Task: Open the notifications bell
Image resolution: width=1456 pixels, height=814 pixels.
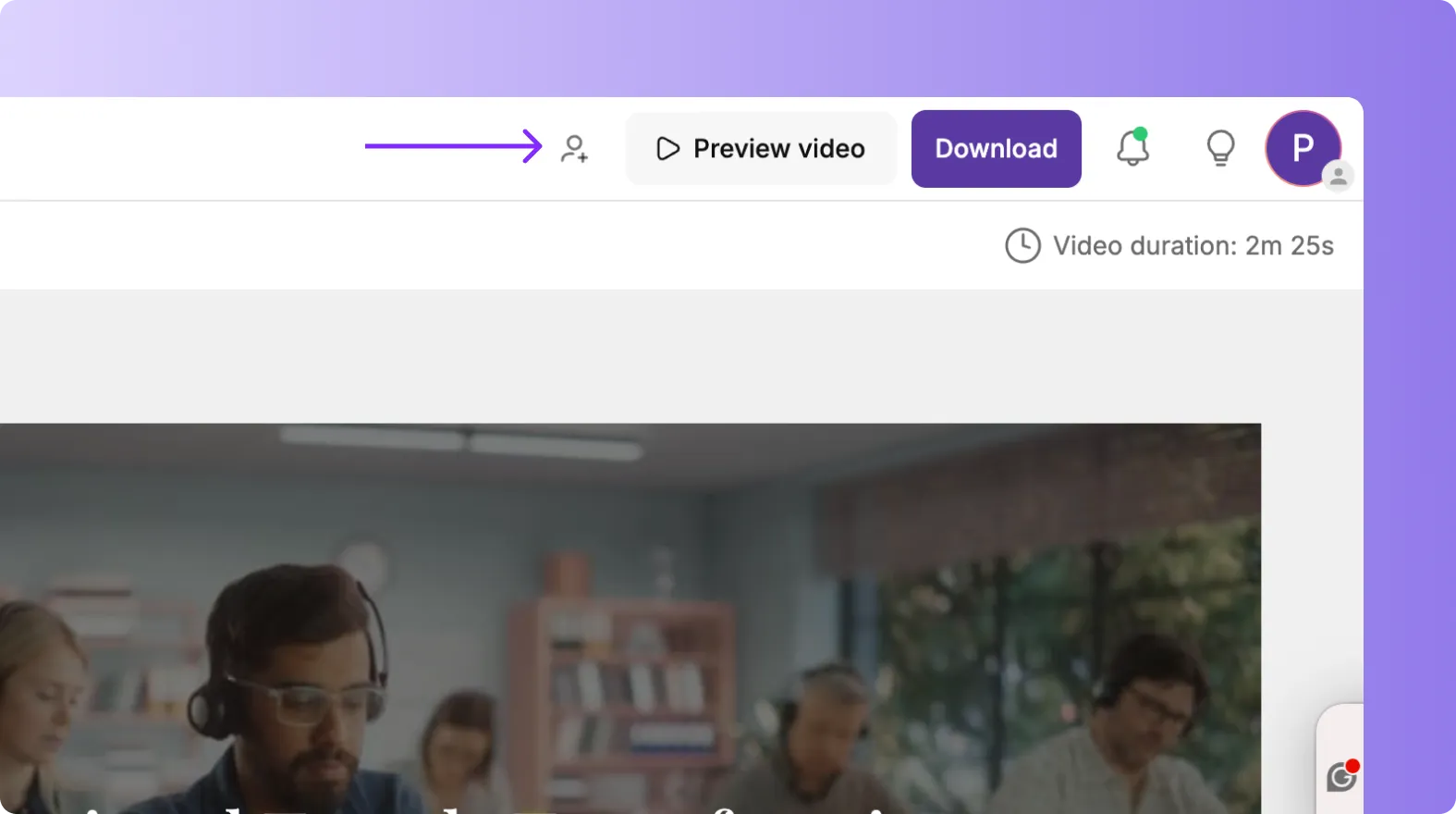Action: 1132,147
